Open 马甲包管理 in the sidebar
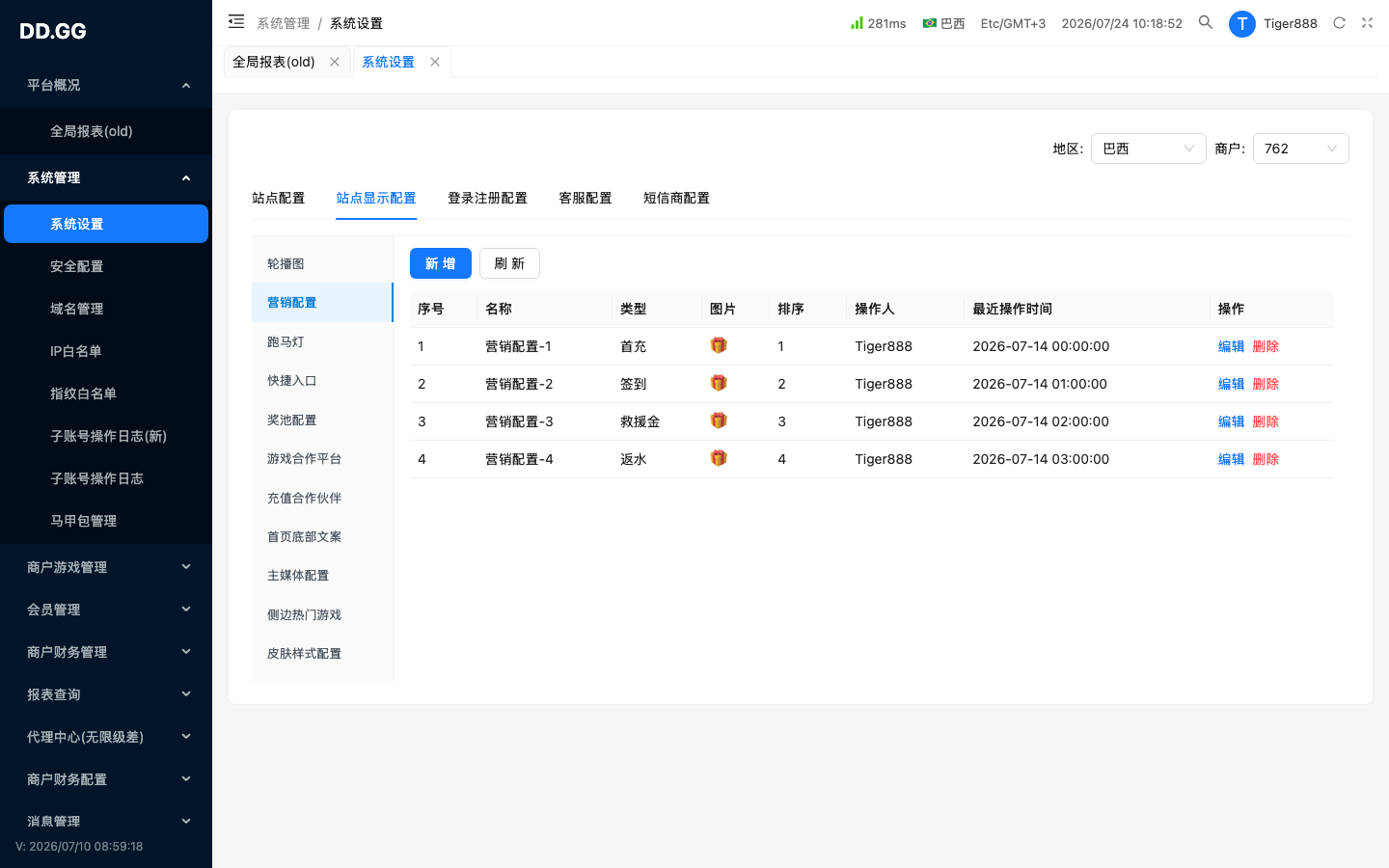 pos(106,521)
